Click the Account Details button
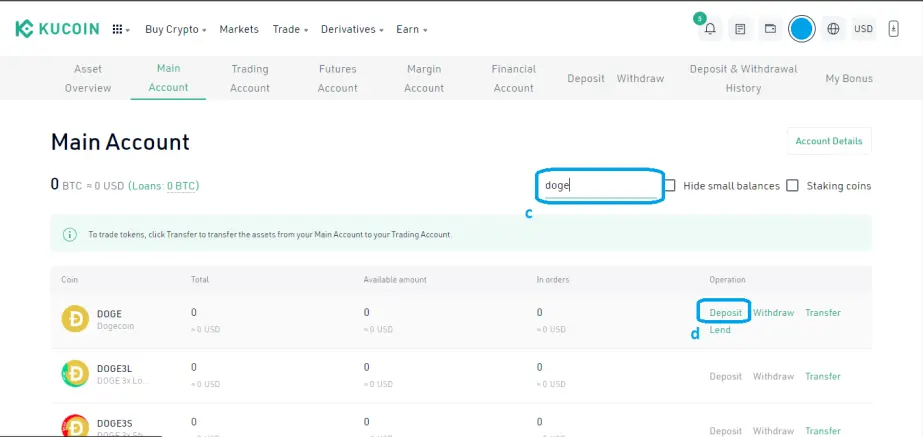923x437 pixels. coord(829,141)
